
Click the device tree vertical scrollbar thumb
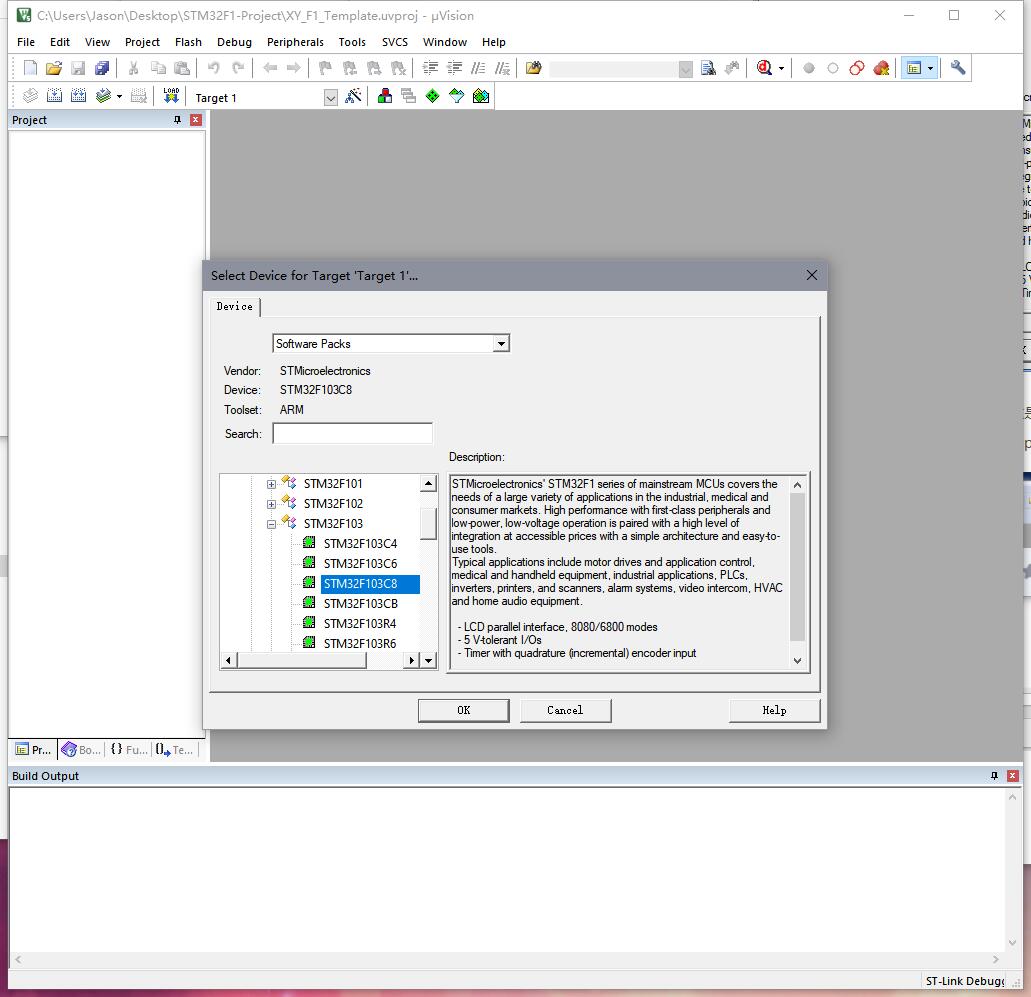coord(428,523)
